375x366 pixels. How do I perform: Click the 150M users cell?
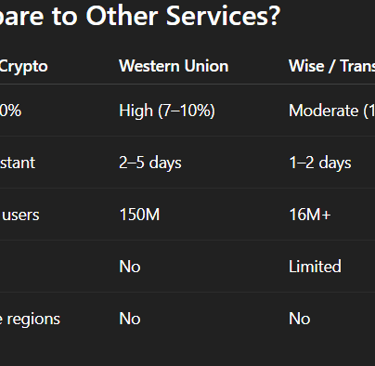pyautogui.click(x=139, y=215)
